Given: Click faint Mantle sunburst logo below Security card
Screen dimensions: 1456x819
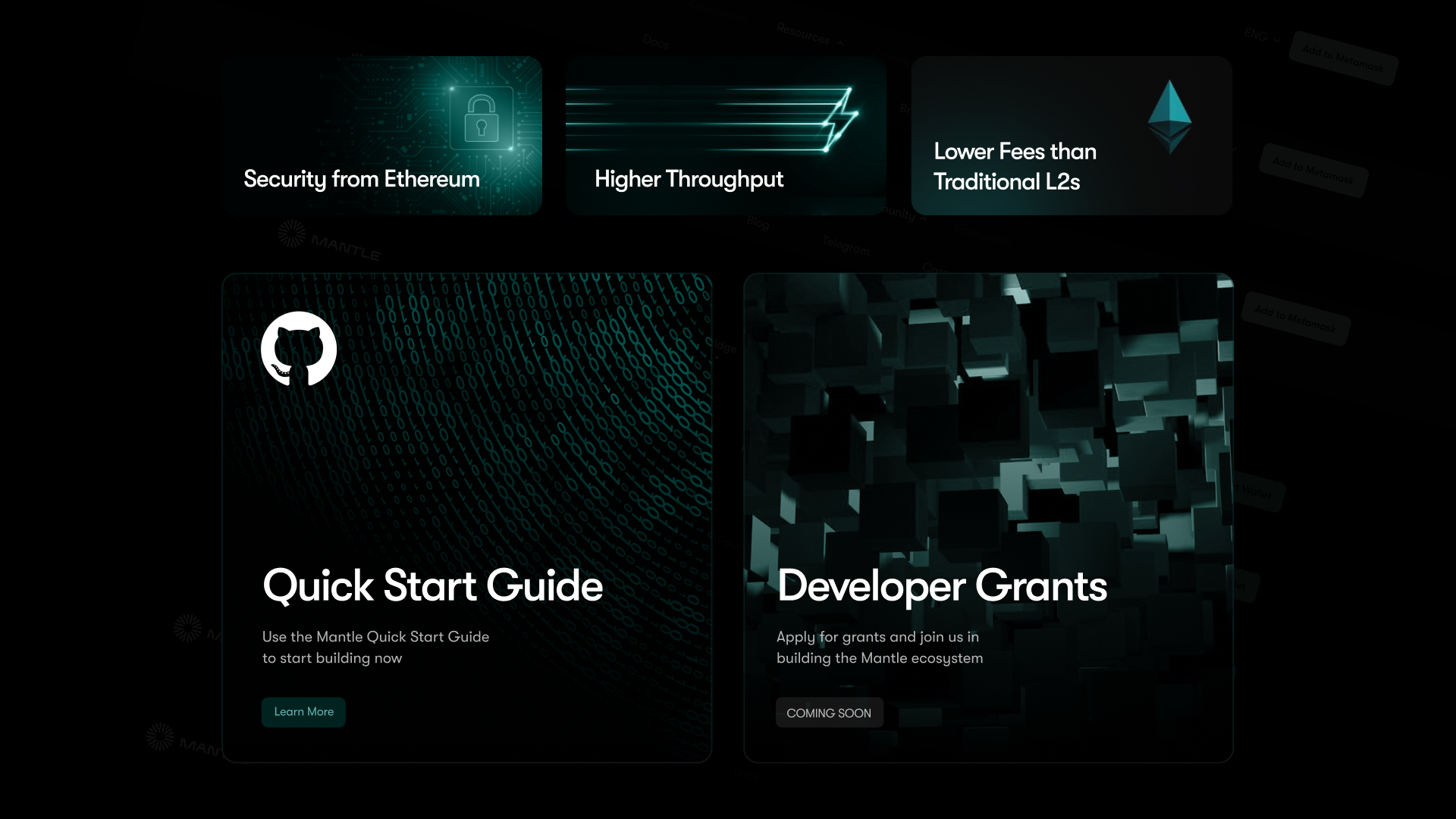Looking at the screenshot, I should 292,234.
